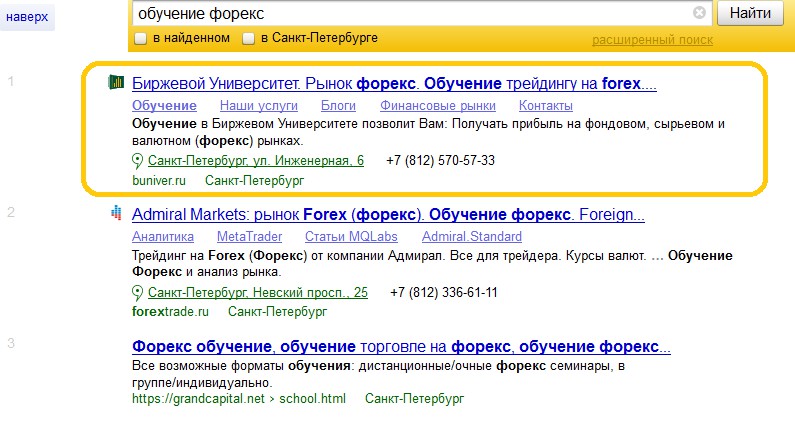Open address Санкт-Петербург, ул. Инженерная, 6
795x433 pixels.
(256, 161)
